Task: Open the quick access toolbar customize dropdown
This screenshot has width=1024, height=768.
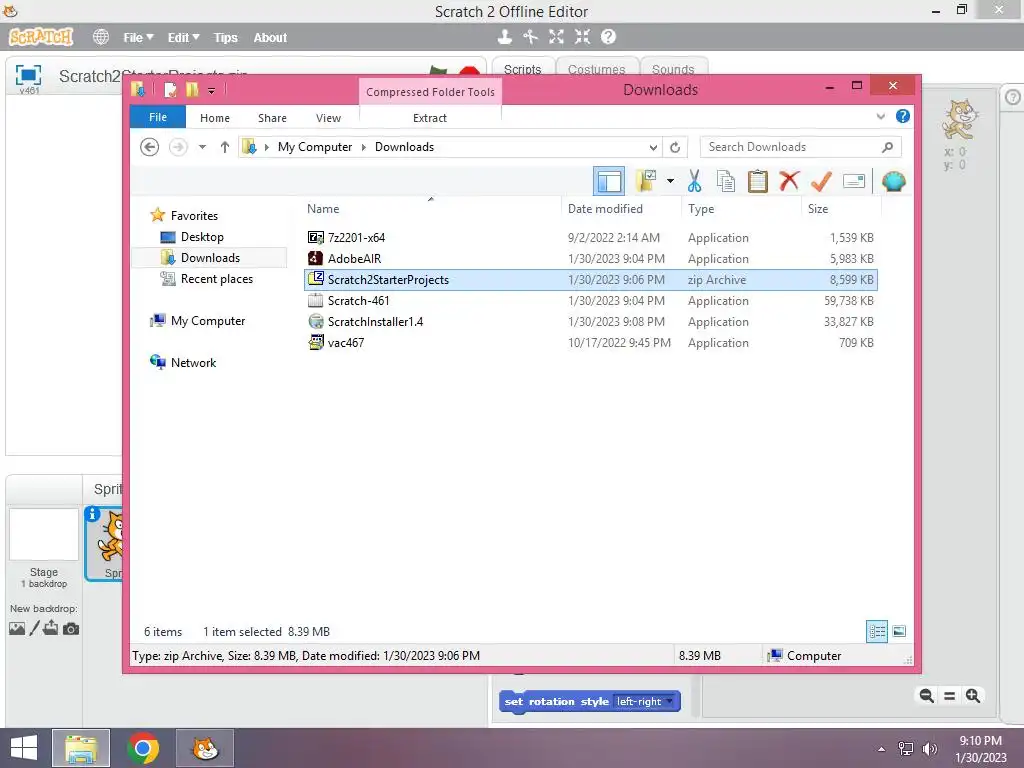Action: click(212, 91)
